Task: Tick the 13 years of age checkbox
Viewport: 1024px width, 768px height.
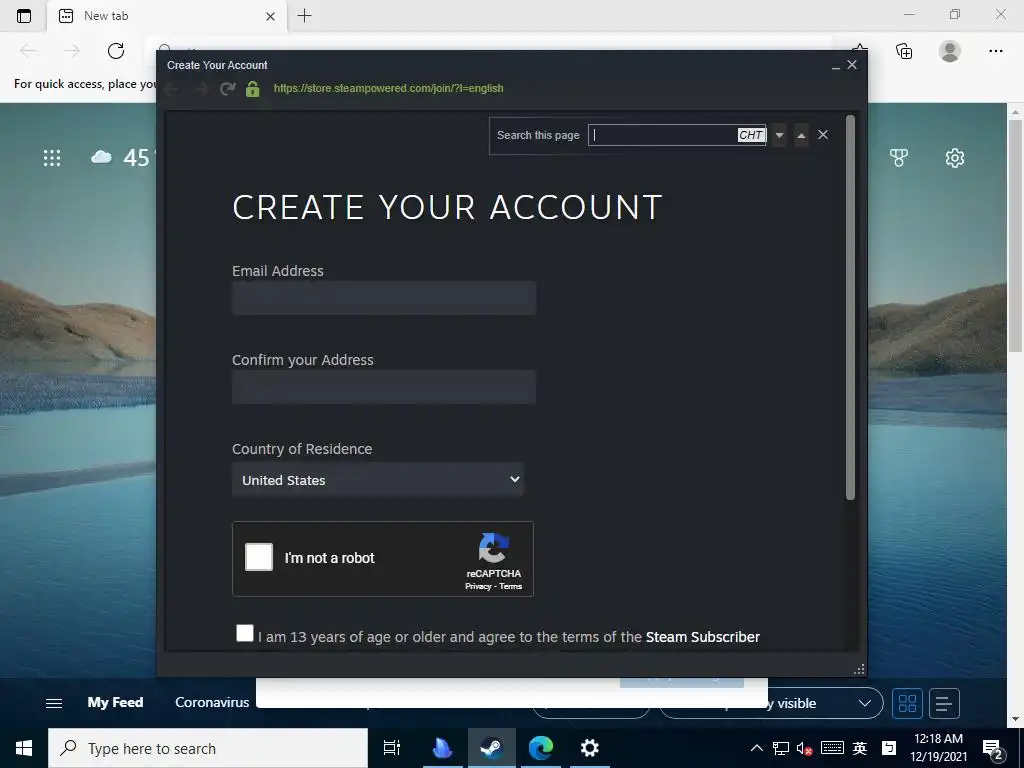Action: point(245,633)
